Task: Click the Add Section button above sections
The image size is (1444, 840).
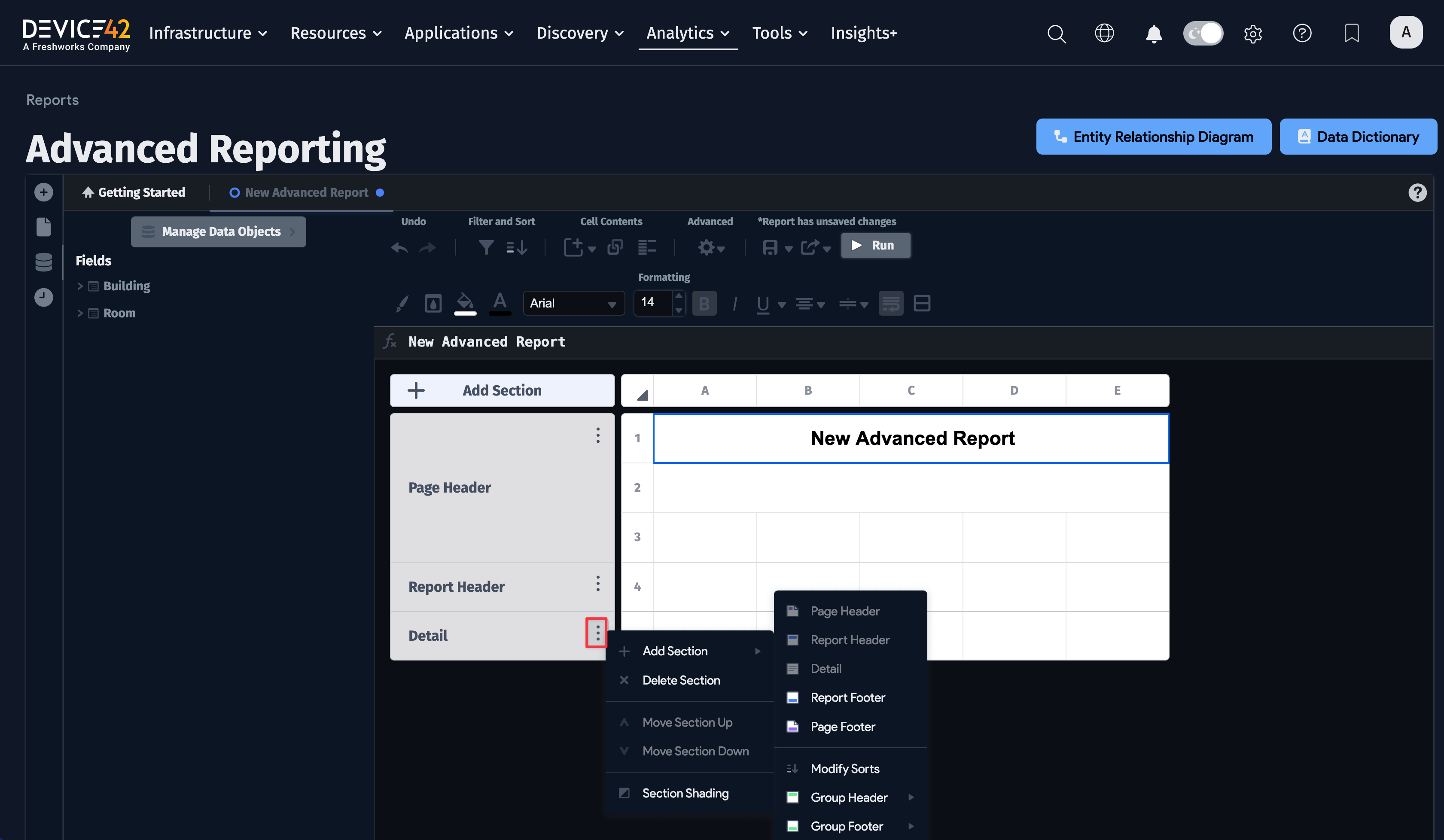Action: click(502, 390)
